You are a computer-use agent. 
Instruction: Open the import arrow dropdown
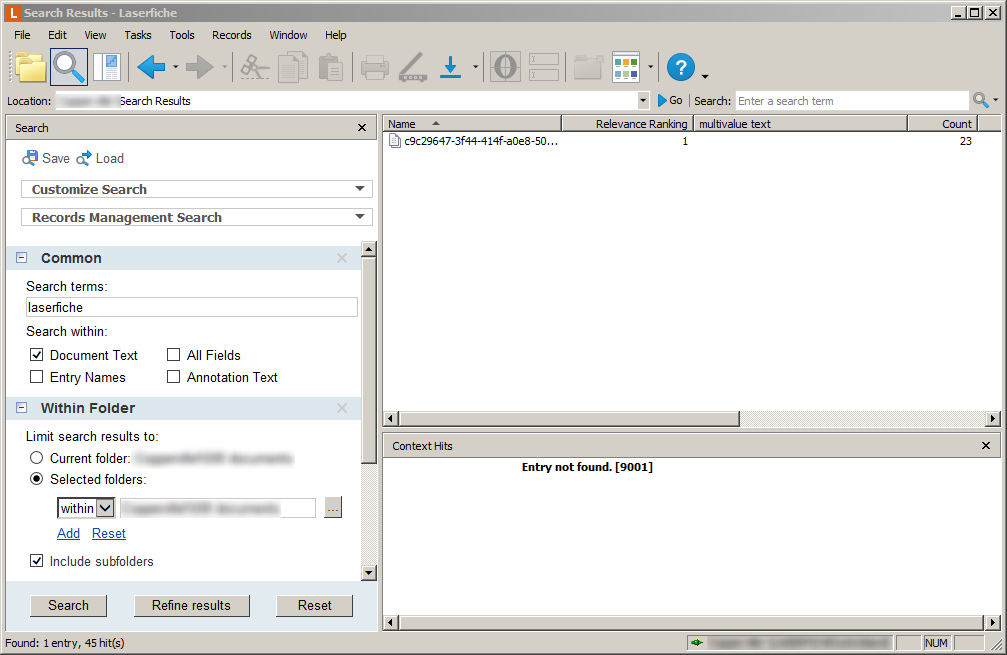475,67
